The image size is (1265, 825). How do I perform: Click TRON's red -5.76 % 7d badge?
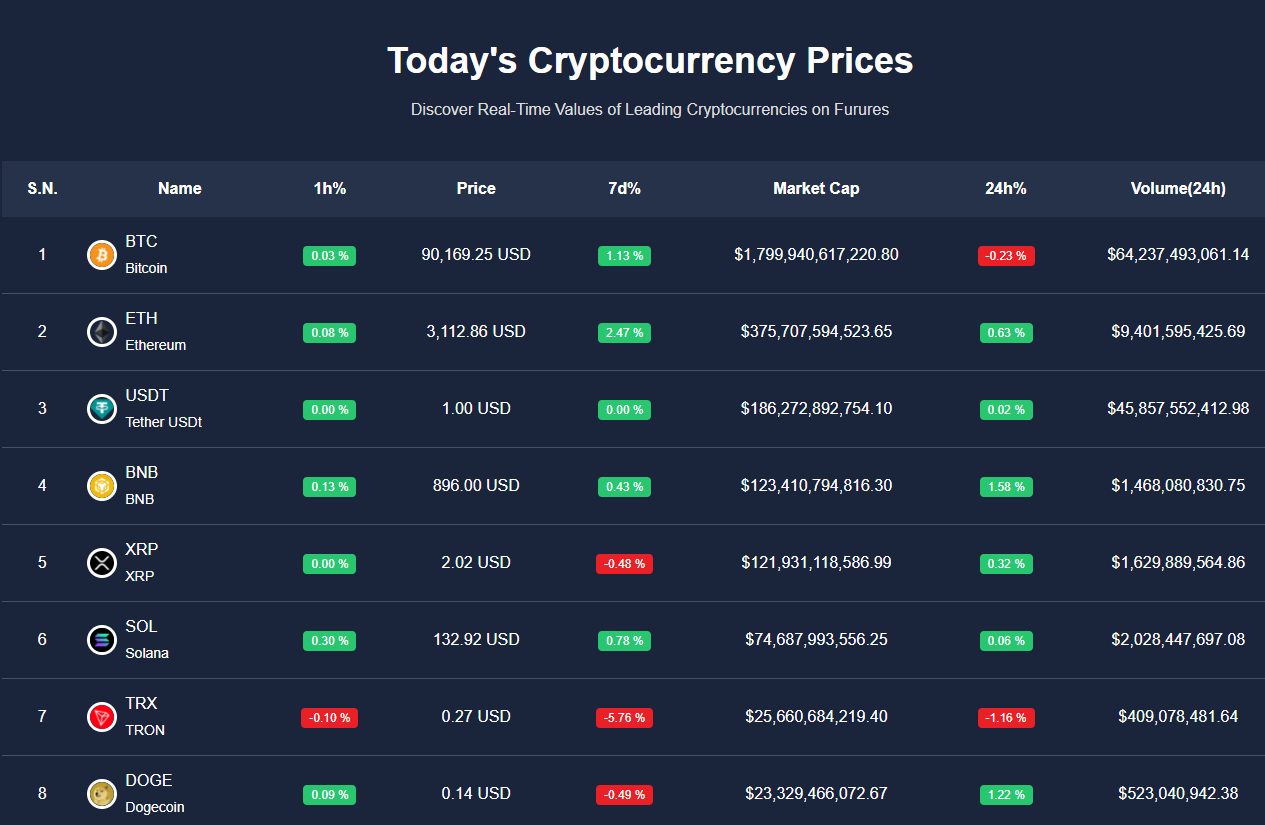point(625,718)
